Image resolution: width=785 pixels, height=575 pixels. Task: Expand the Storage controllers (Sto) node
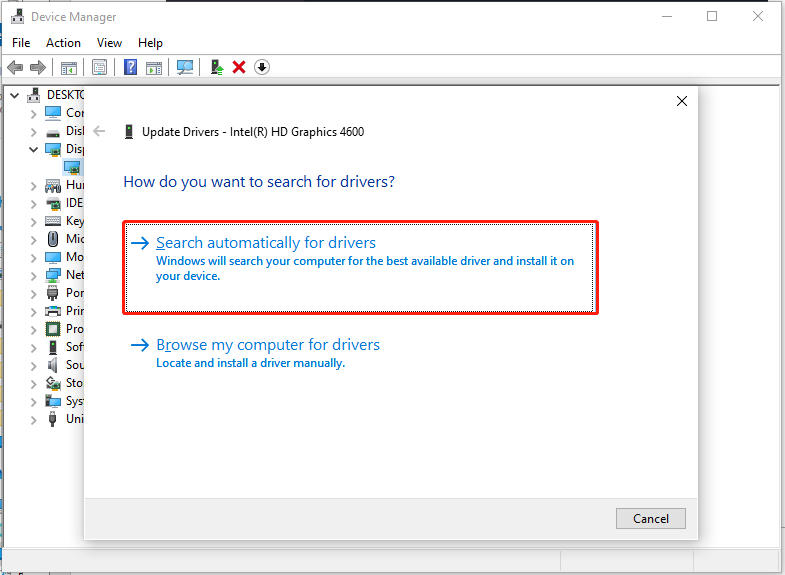33,384
